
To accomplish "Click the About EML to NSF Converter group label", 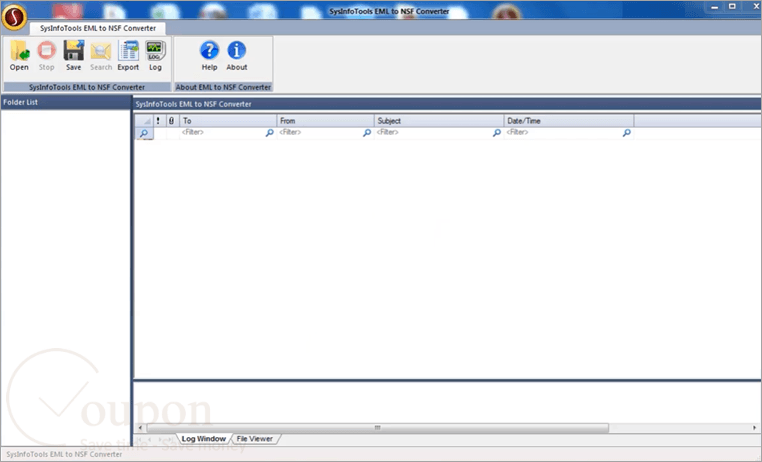I will click(x=223, y=87).
